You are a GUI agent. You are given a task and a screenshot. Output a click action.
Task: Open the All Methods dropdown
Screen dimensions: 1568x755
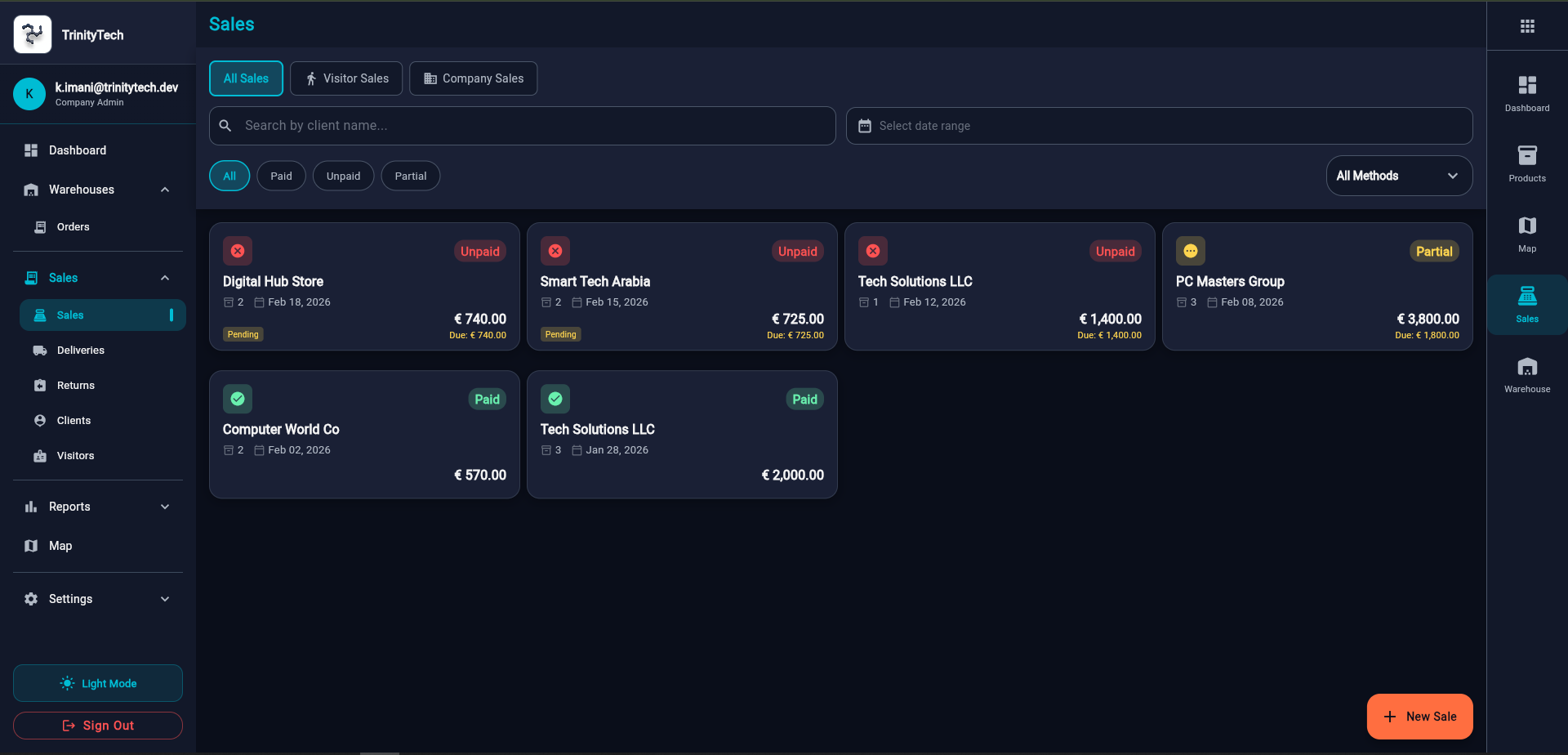click(x=1399, y=176)
